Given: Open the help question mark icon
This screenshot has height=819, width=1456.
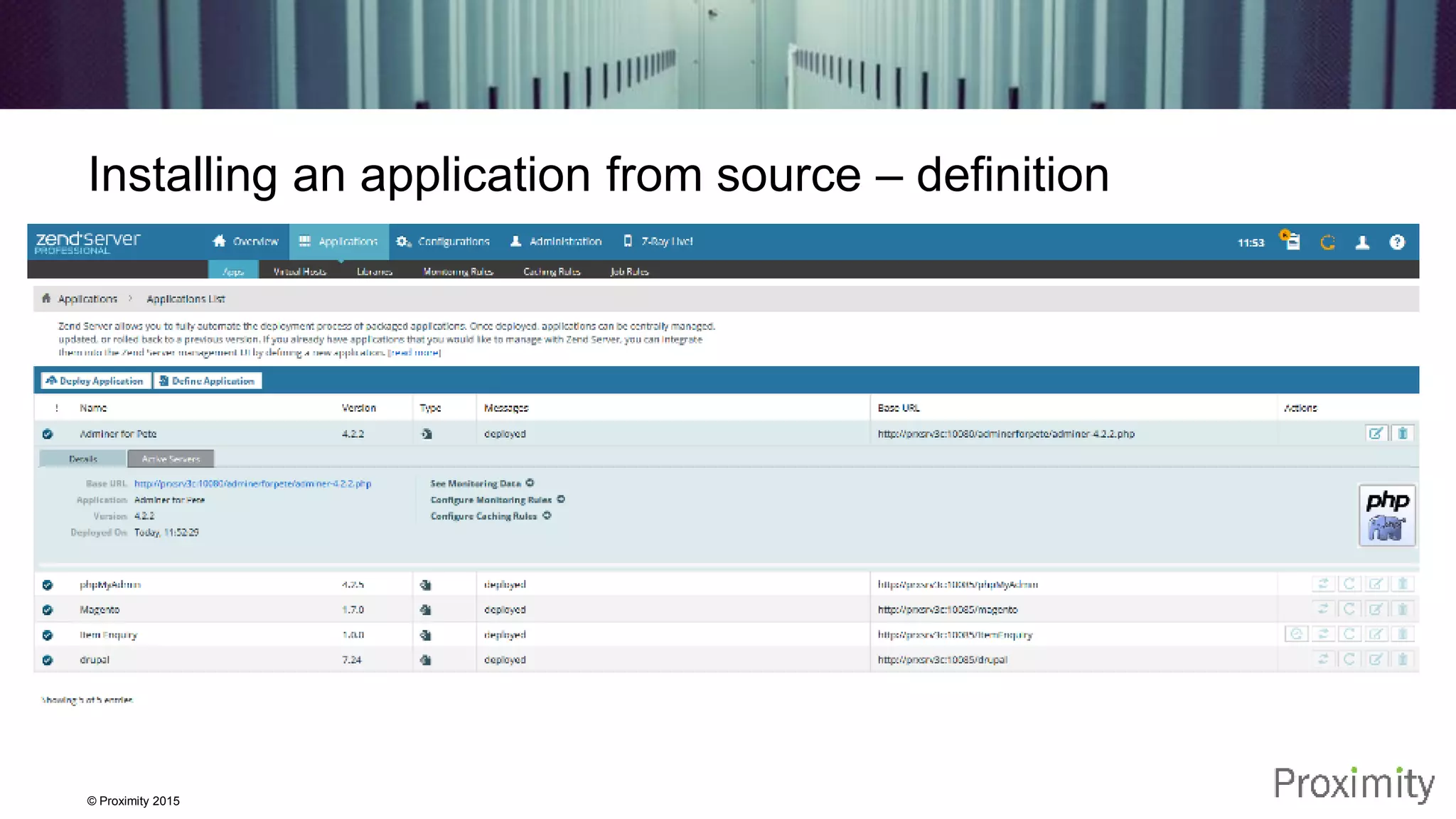Looking at the screenshot, I should click(1397, 242).
